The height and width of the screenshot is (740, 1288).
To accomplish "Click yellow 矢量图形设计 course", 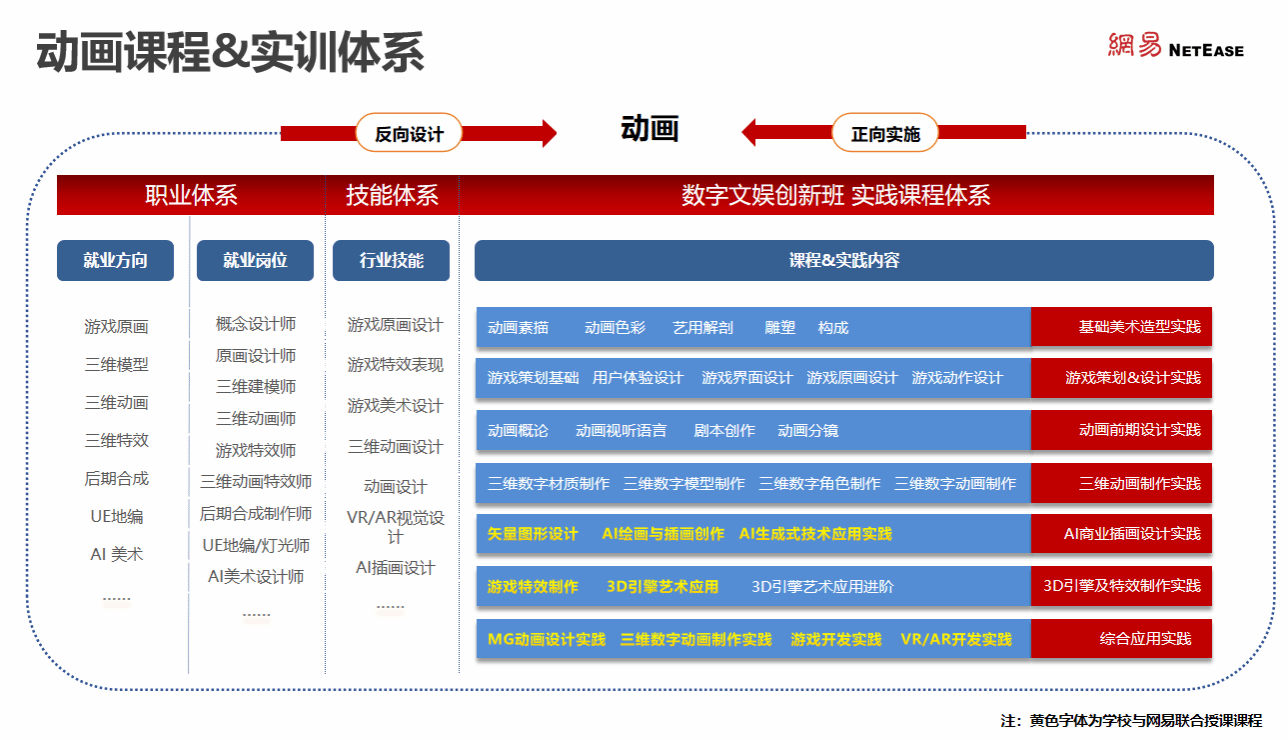I will coord(533,534).
